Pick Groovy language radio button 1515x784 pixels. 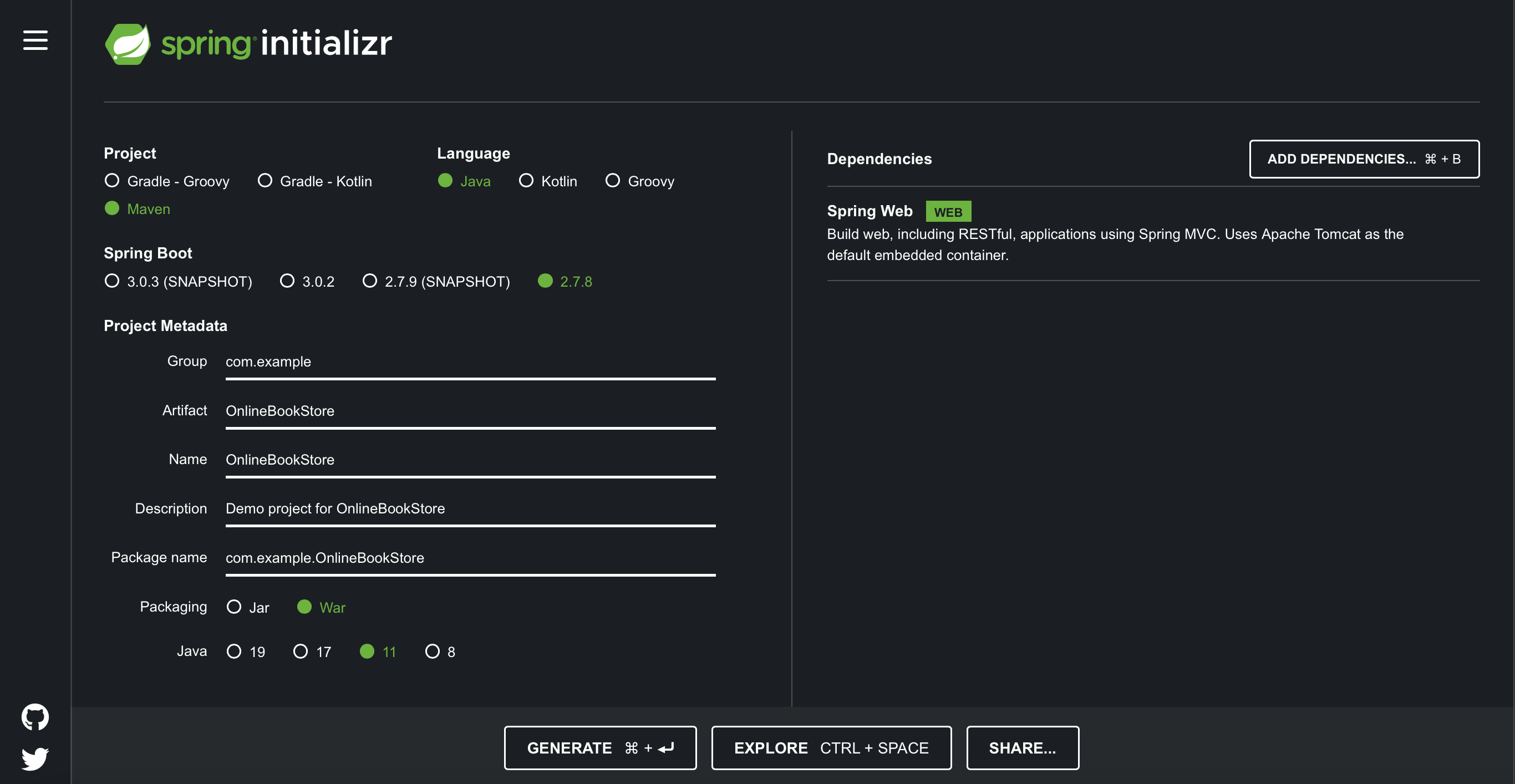click(x=612, y=181)
